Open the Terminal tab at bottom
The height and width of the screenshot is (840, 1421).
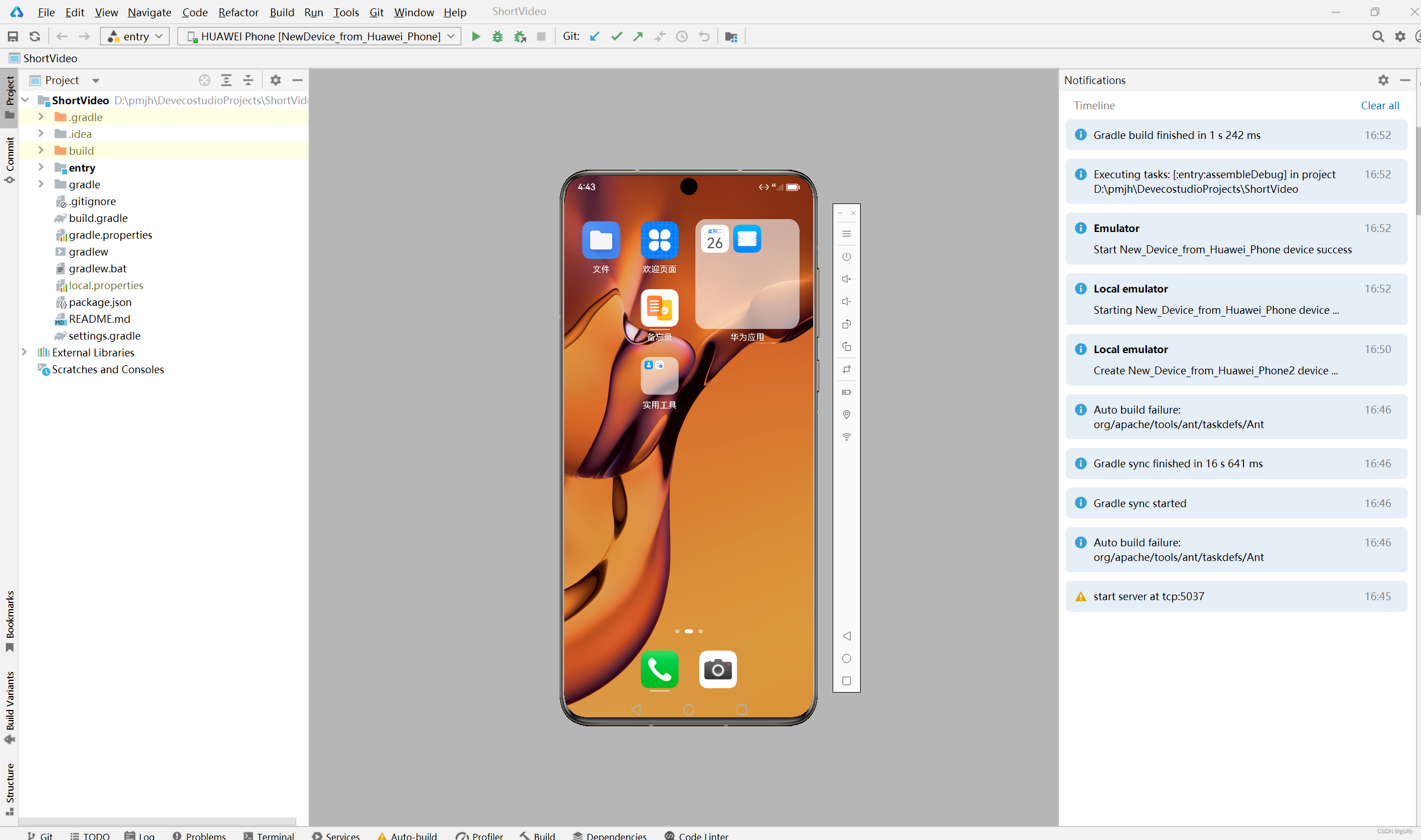tap(270, 836)
